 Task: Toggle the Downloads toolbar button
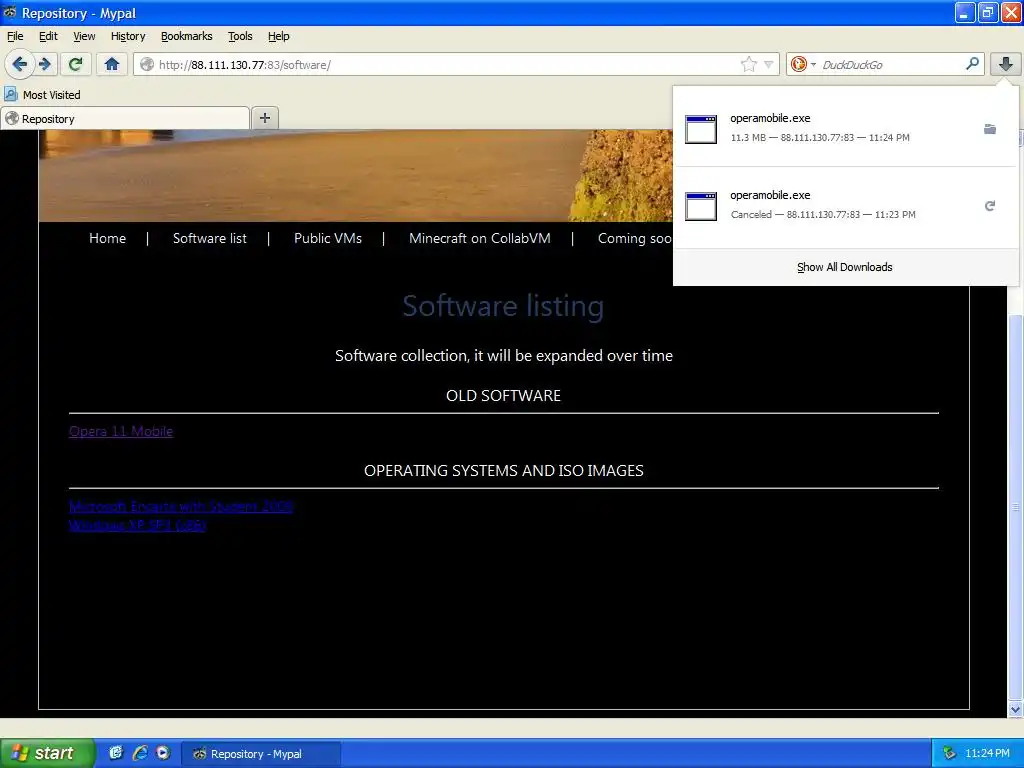click(x=1006, y=64)
